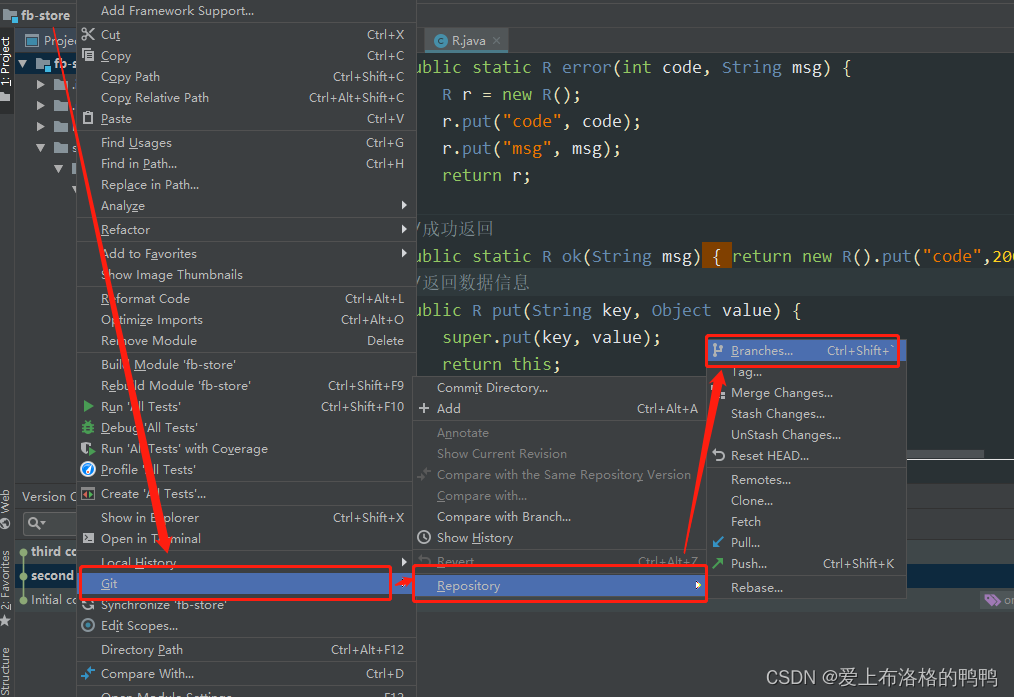
Task: Select Fetch menu item
Action: (x=746, y=521)
